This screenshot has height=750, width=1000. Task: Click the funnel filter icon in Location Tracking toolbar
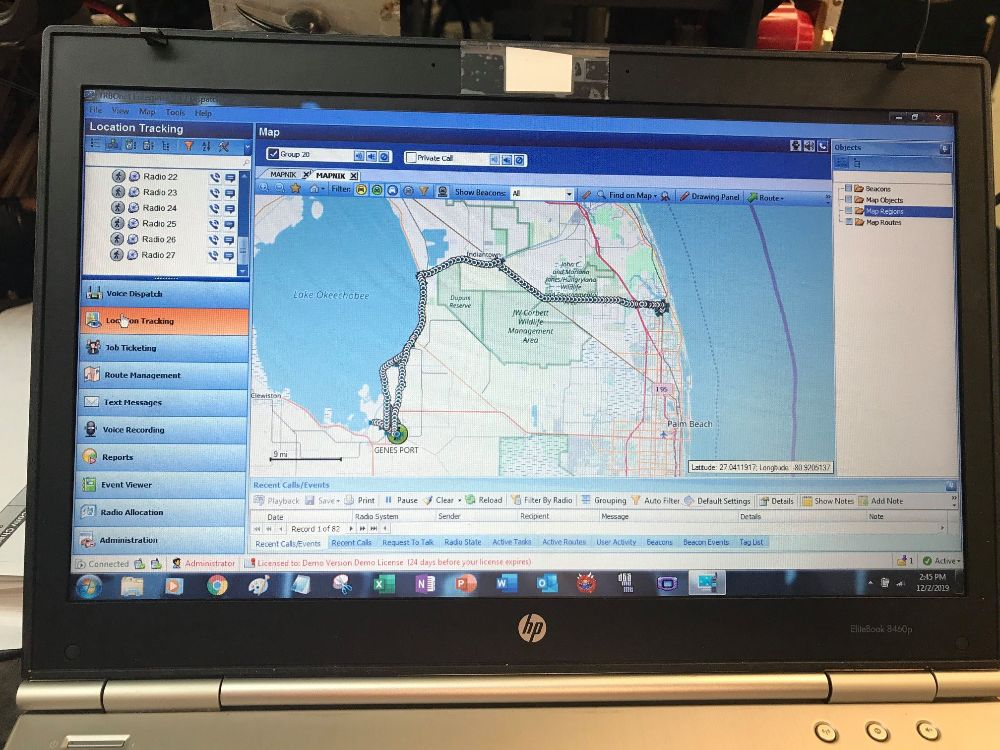coord(187,146)
